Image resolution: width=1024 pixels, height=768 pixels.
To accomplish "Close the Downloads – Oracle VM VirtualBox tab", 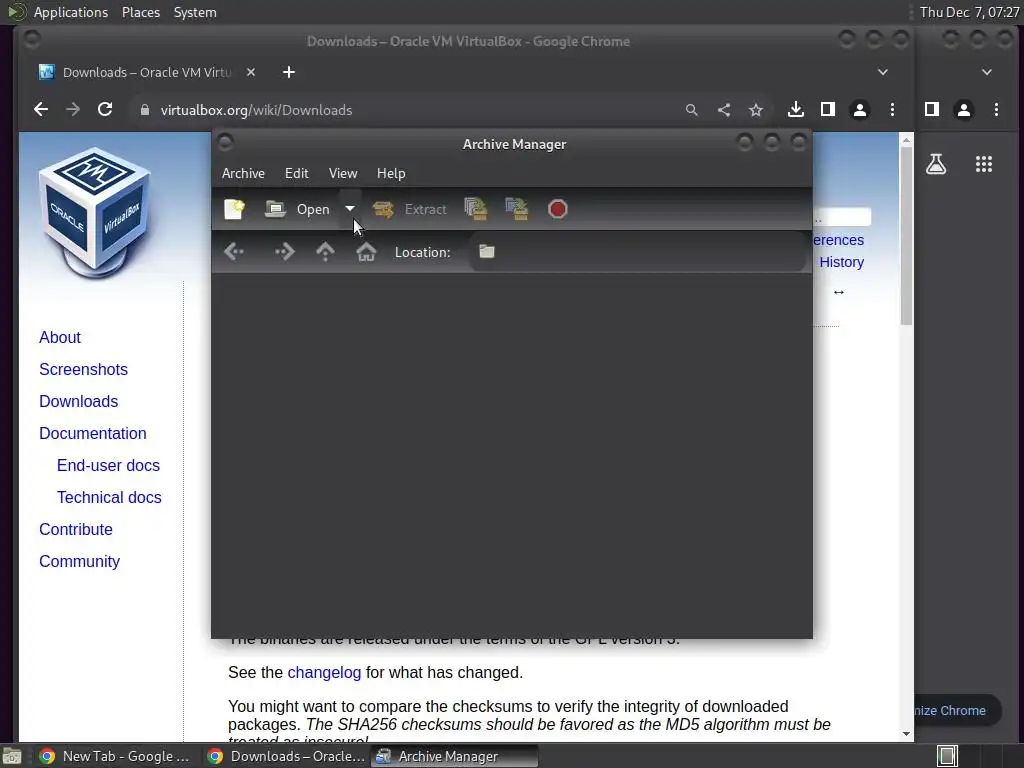I will 251,72.
